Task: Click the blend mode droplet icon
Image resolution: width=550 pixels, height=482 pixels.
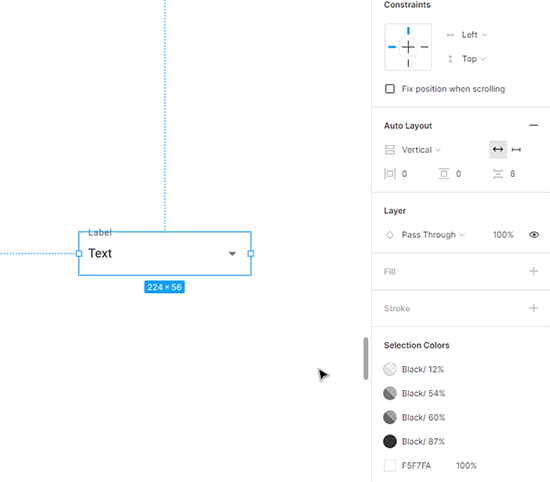Action: pos(390,235)
